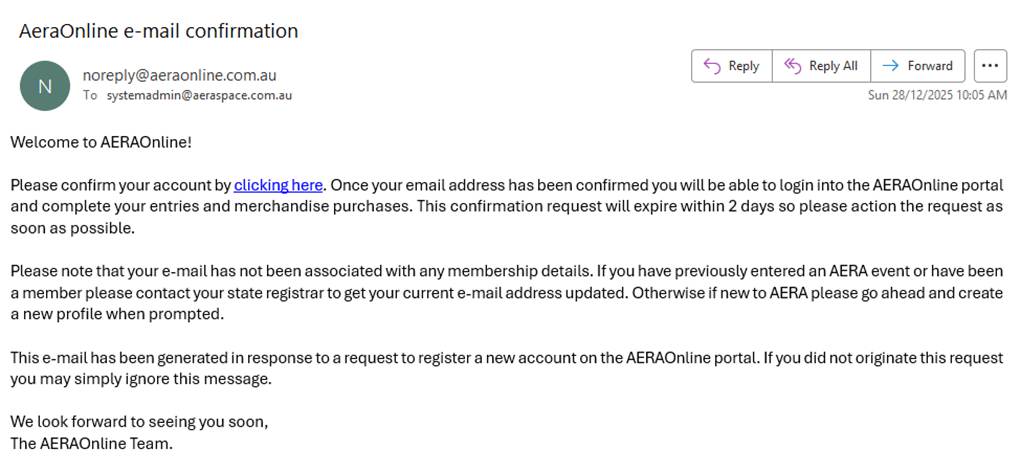Follow the "clicking here" confirmation link
Screen dimensions: 1021x471
[278, 185]
